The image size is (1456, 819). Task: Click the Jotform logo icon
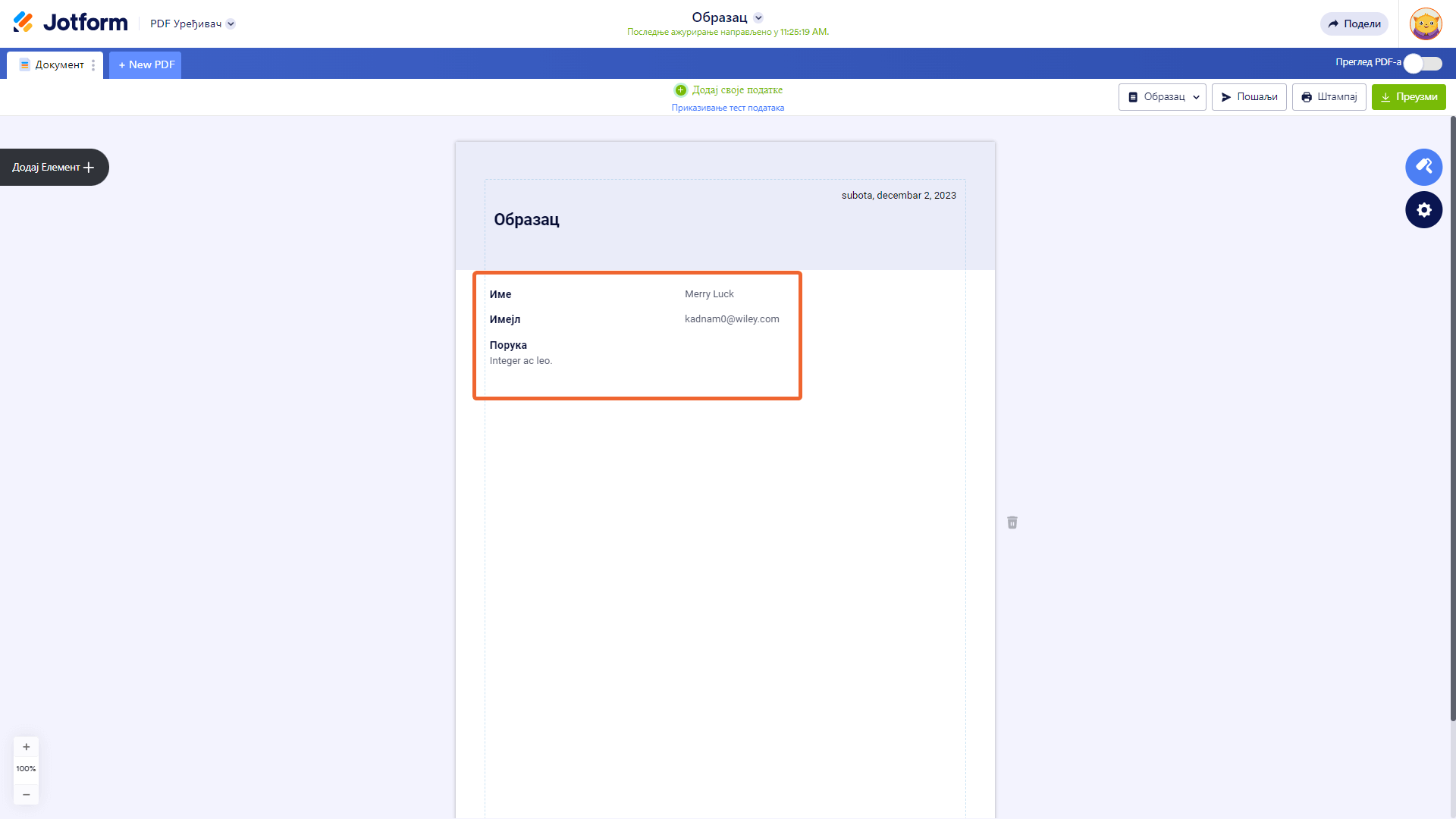(24, 23)
